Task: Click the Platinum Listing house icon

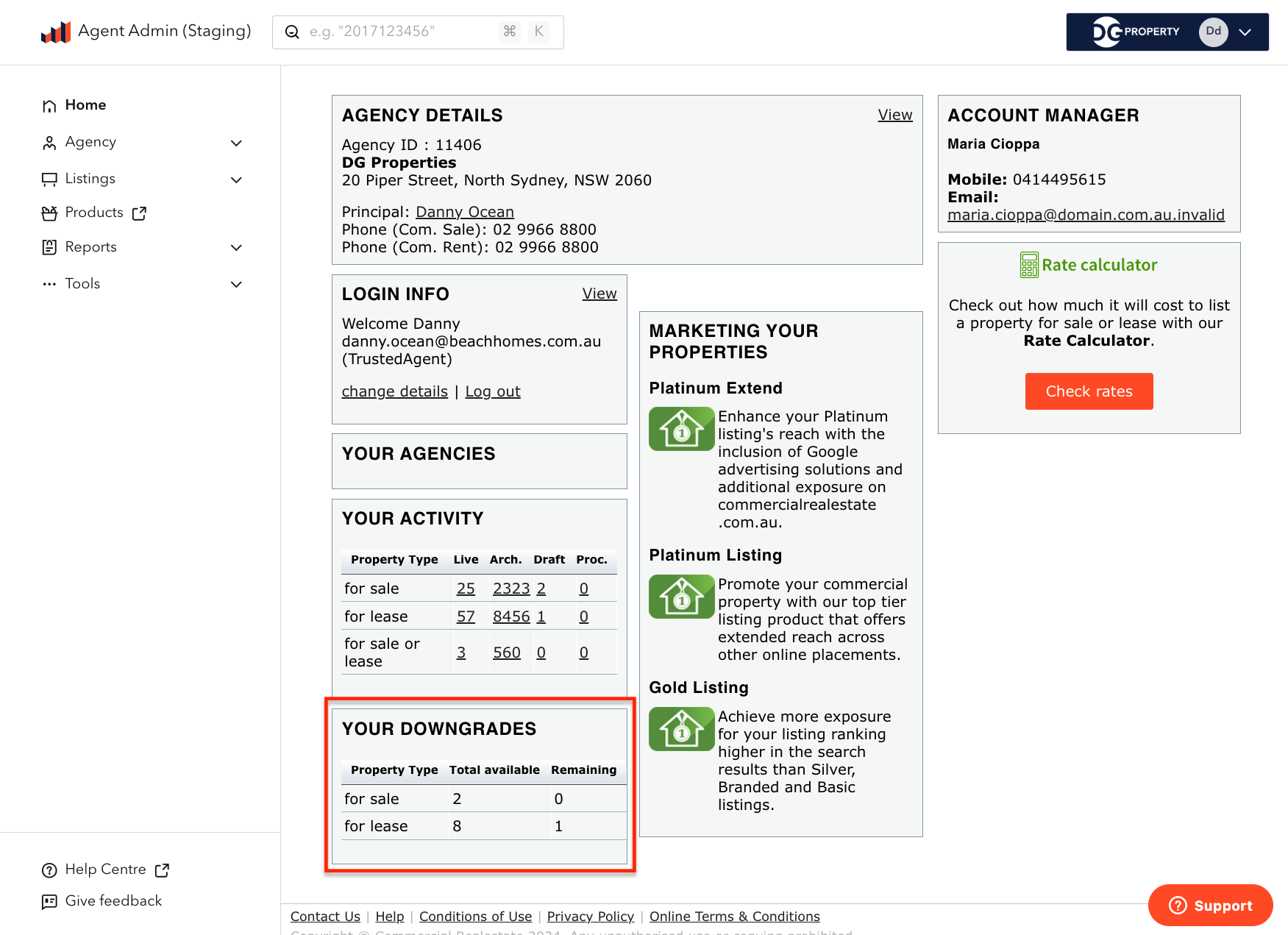Action: click(681, 597)
